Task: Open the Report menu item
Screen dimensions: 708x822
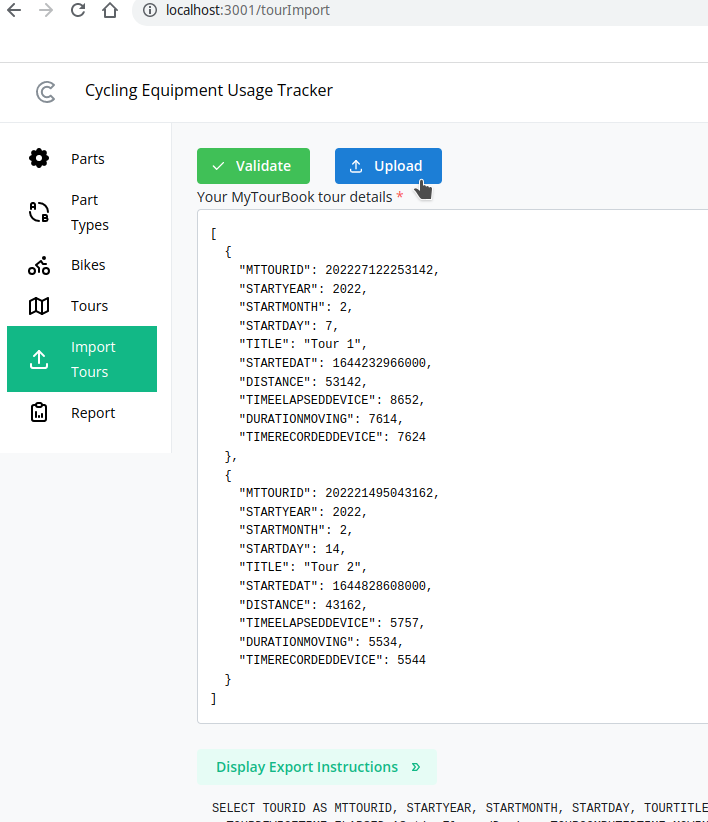Action: (x=82, y=413)
